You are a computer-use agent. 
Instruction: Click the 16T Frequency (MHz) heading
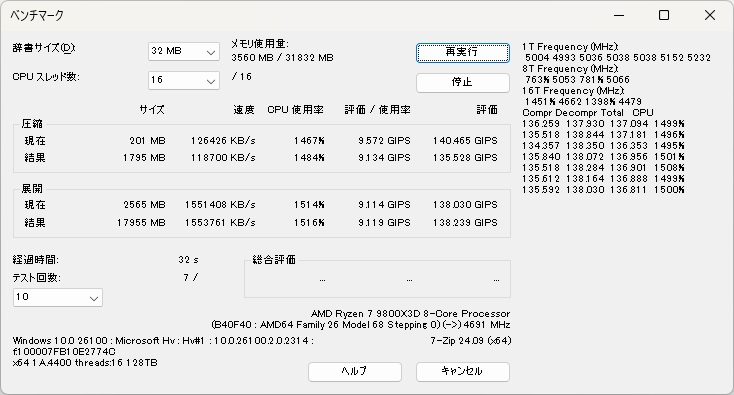point(573,91)
